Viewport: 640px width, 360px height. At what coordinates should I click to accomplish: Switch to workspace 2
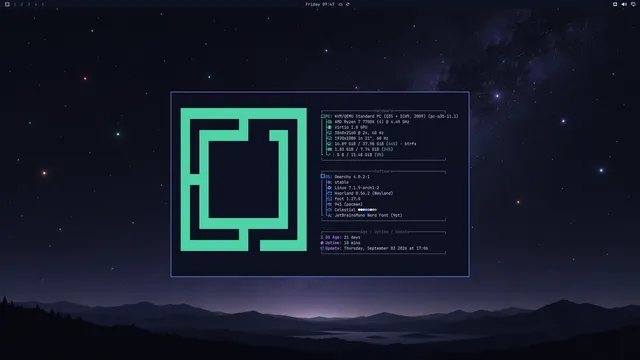22,4
